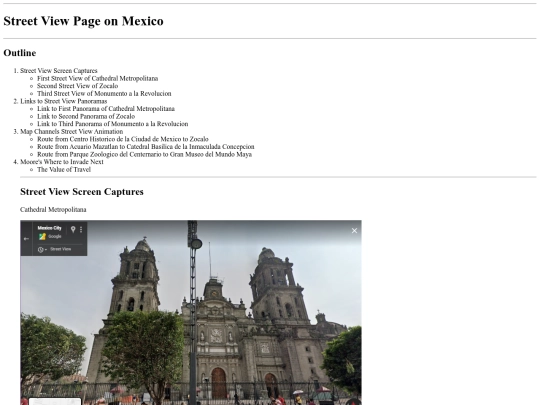Open the clock time-travel dropdown
The image size is (540, 405).
(42, 249)
